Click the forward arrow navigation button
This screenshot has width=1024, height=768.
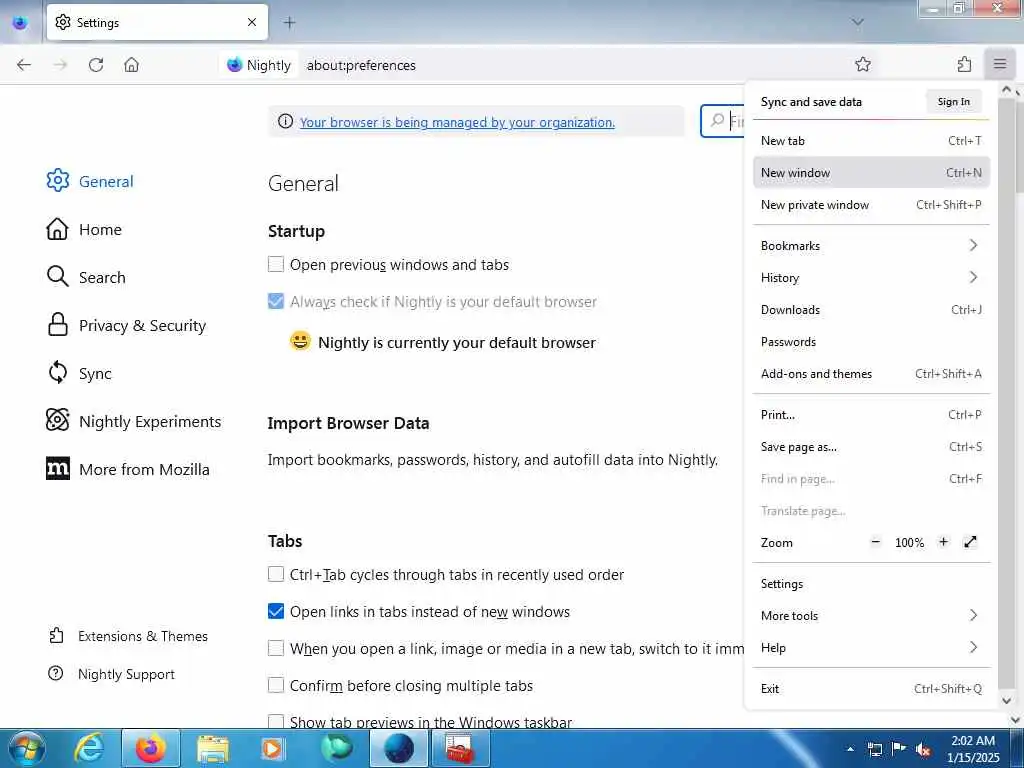click(60, 65)
